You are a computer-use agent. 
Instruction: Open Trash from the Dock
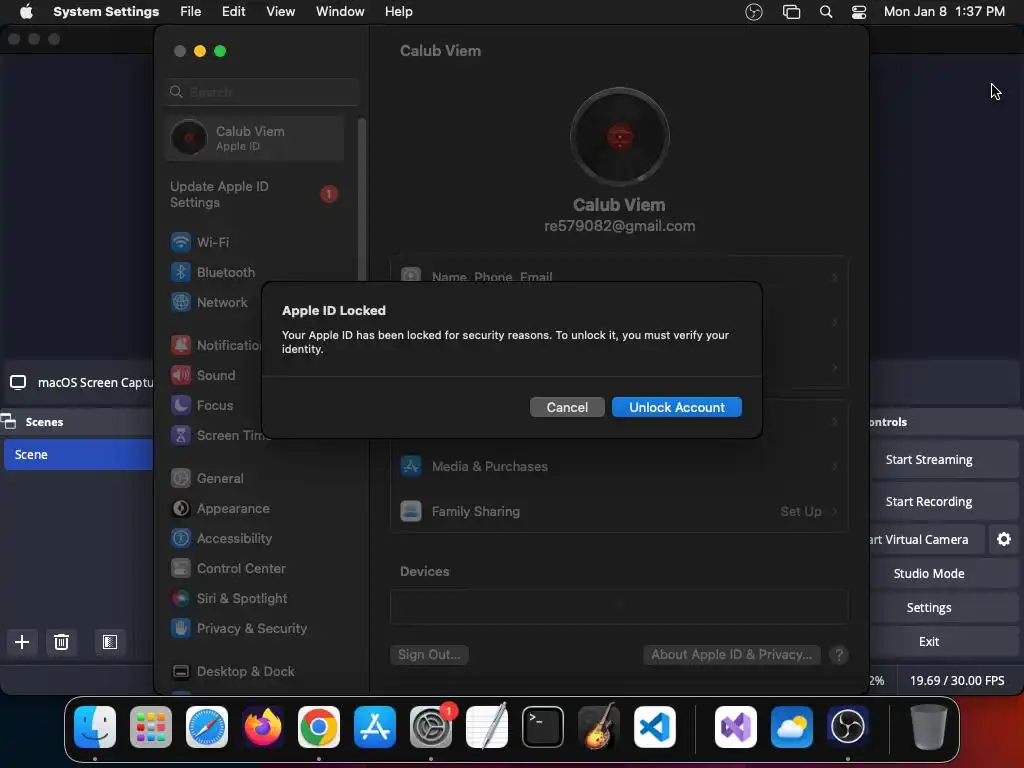(x=928, y=727)
